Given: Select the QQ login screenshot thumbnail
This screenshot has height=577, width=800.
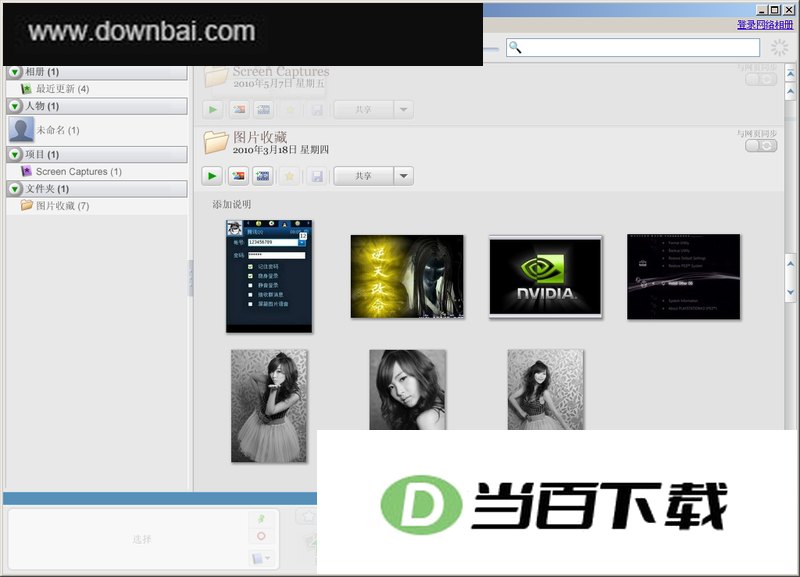Looking at the screenshot, I should point(269,277).
